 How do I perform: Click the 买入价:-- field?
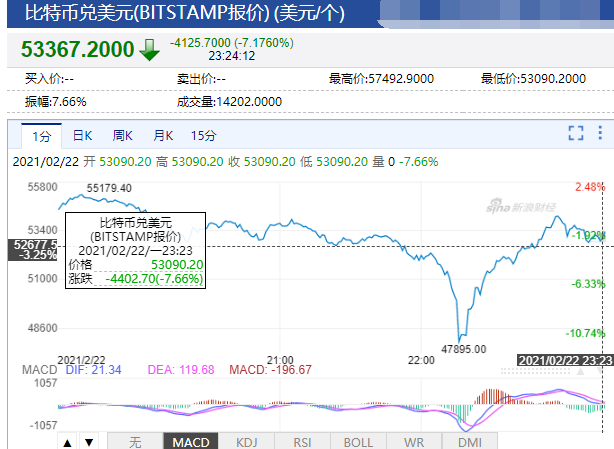point(49,79)
